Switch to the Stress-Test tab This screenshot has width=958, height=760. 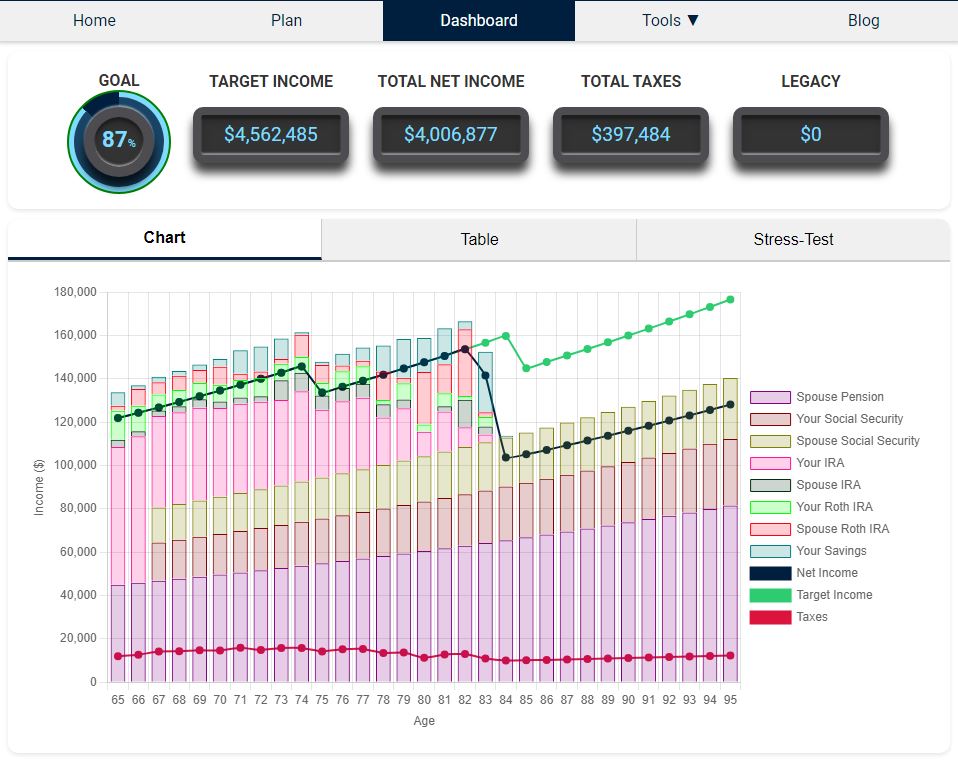(x=793, y=239)
